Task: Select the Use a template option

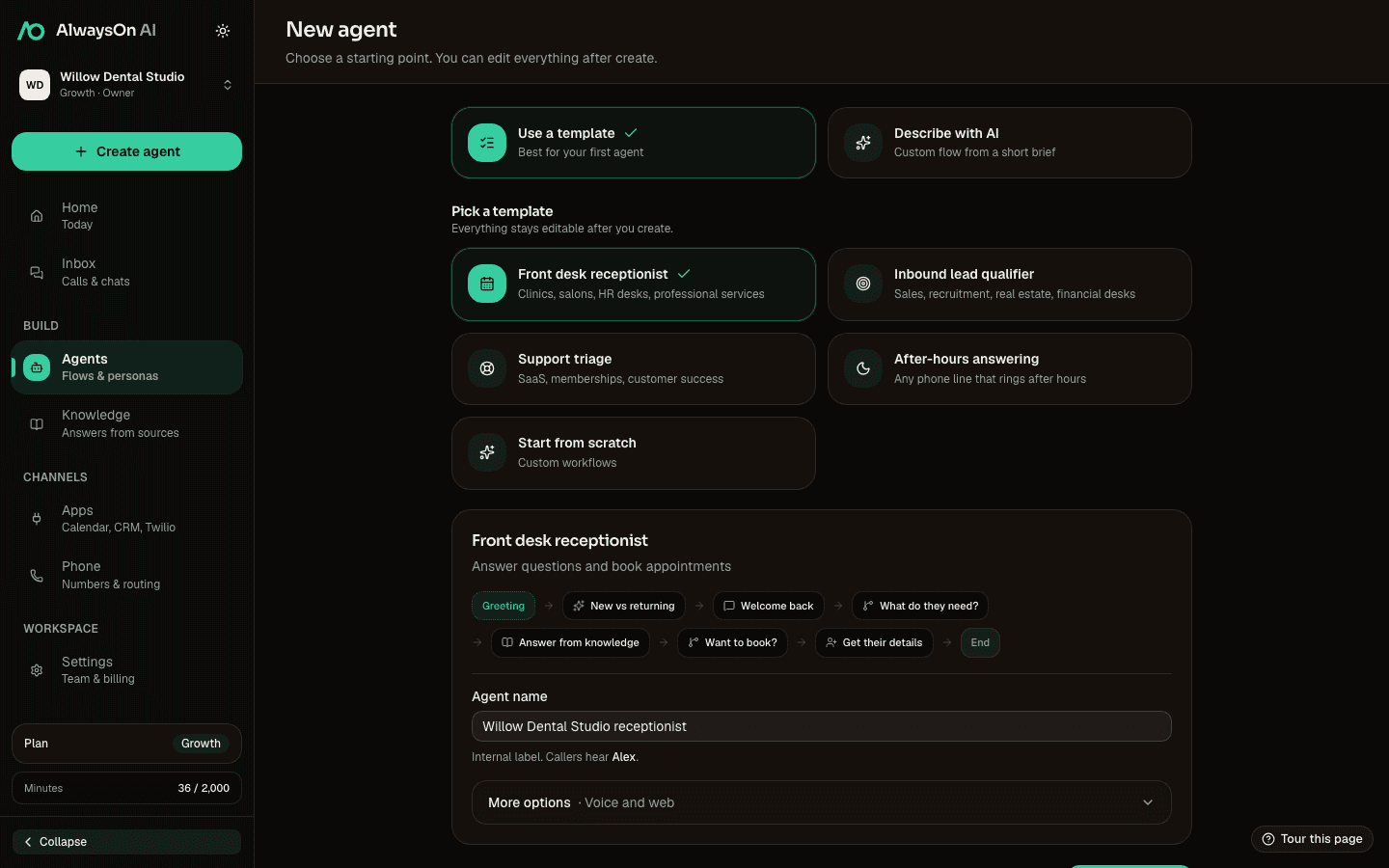Action: (634, 143)
